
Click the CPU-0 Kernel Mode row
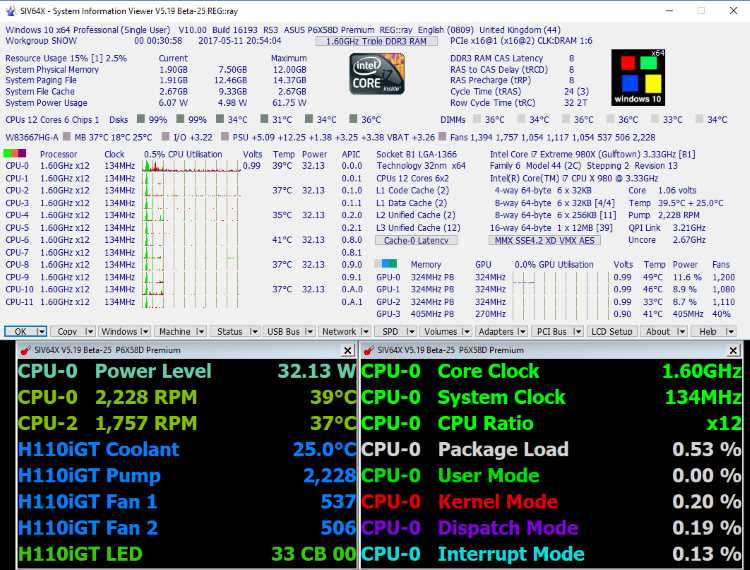point(551,502)
